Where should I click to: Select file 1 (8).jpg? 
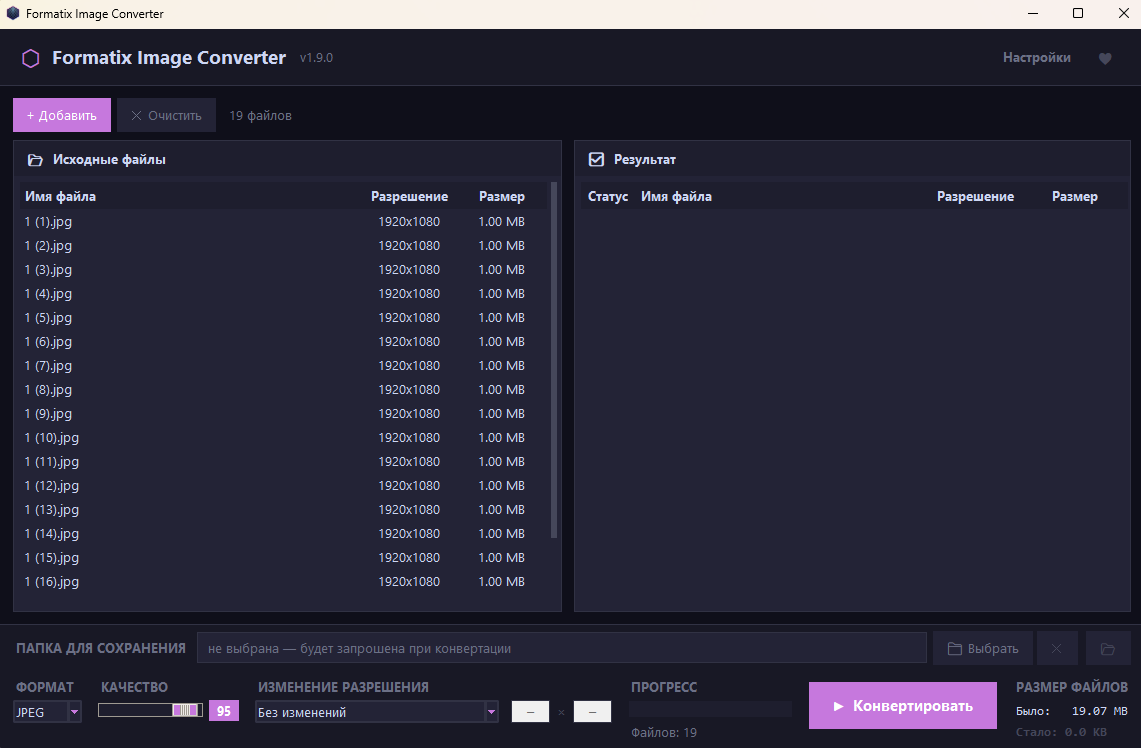coord(285,389)
